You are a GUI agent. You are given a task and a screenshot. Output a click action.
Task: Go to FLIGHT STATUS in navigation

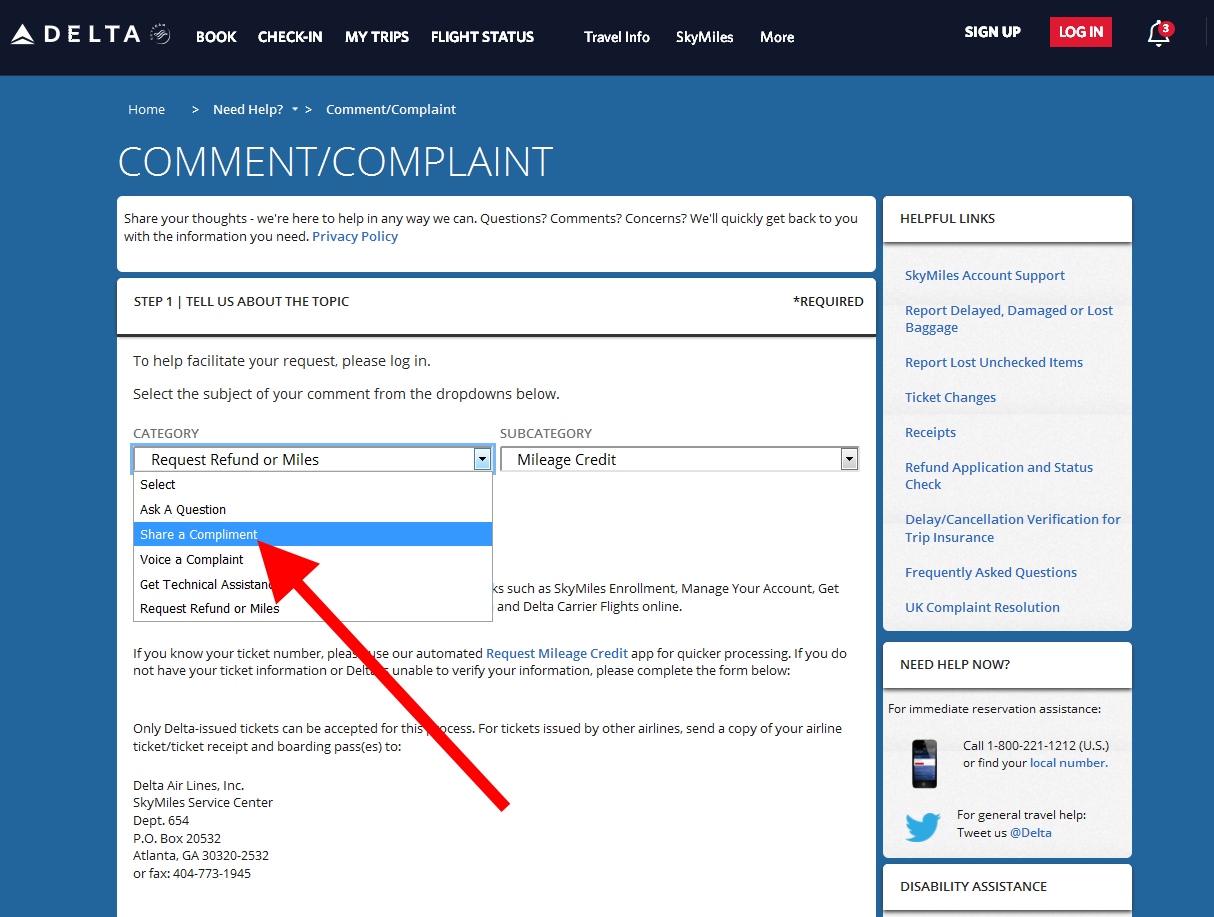coord(482,37)
